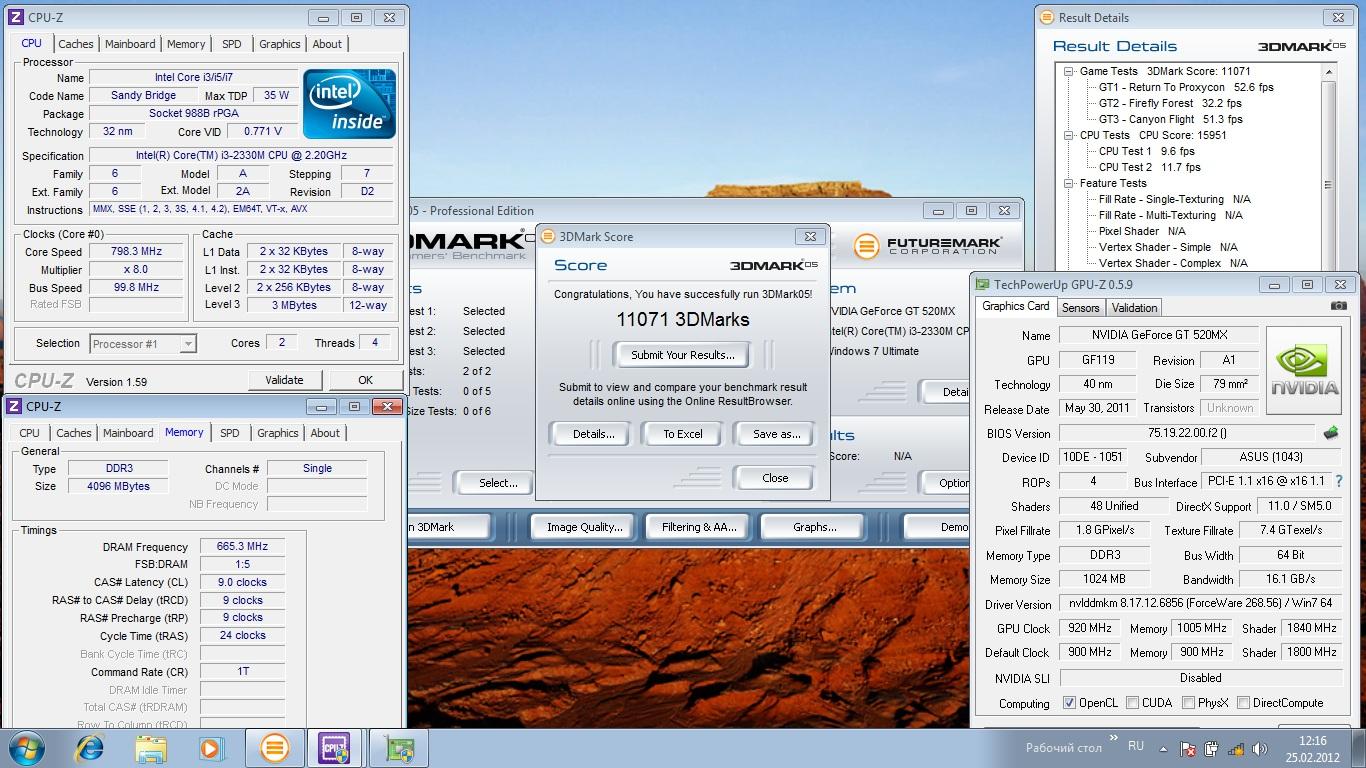This screenshot has width=1366, height=768.
Task: Switch to the 3DMark05 taskbar button
Action: (274, 748)
